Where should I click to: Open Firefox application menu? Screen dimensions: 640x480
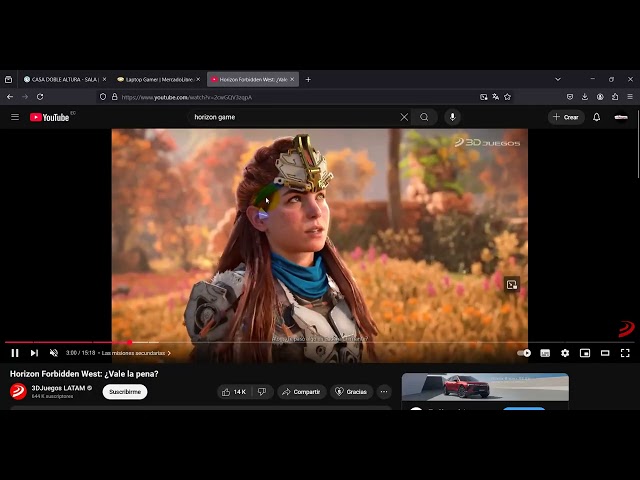(630, 97)
